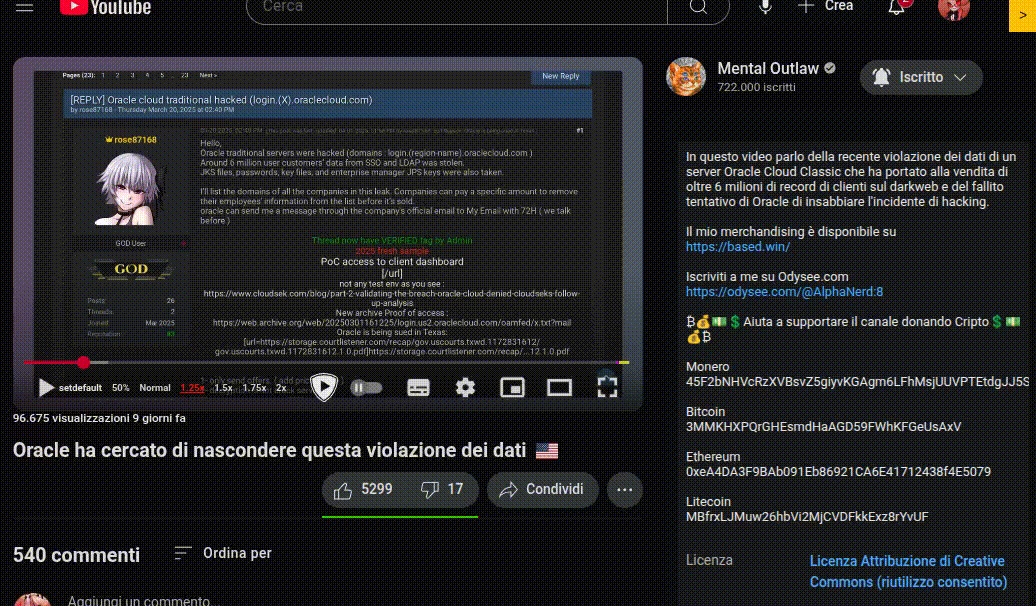Screen dimensions: 1036x606
Task: Click the Monero address text
Action: [x=858, y=381]
